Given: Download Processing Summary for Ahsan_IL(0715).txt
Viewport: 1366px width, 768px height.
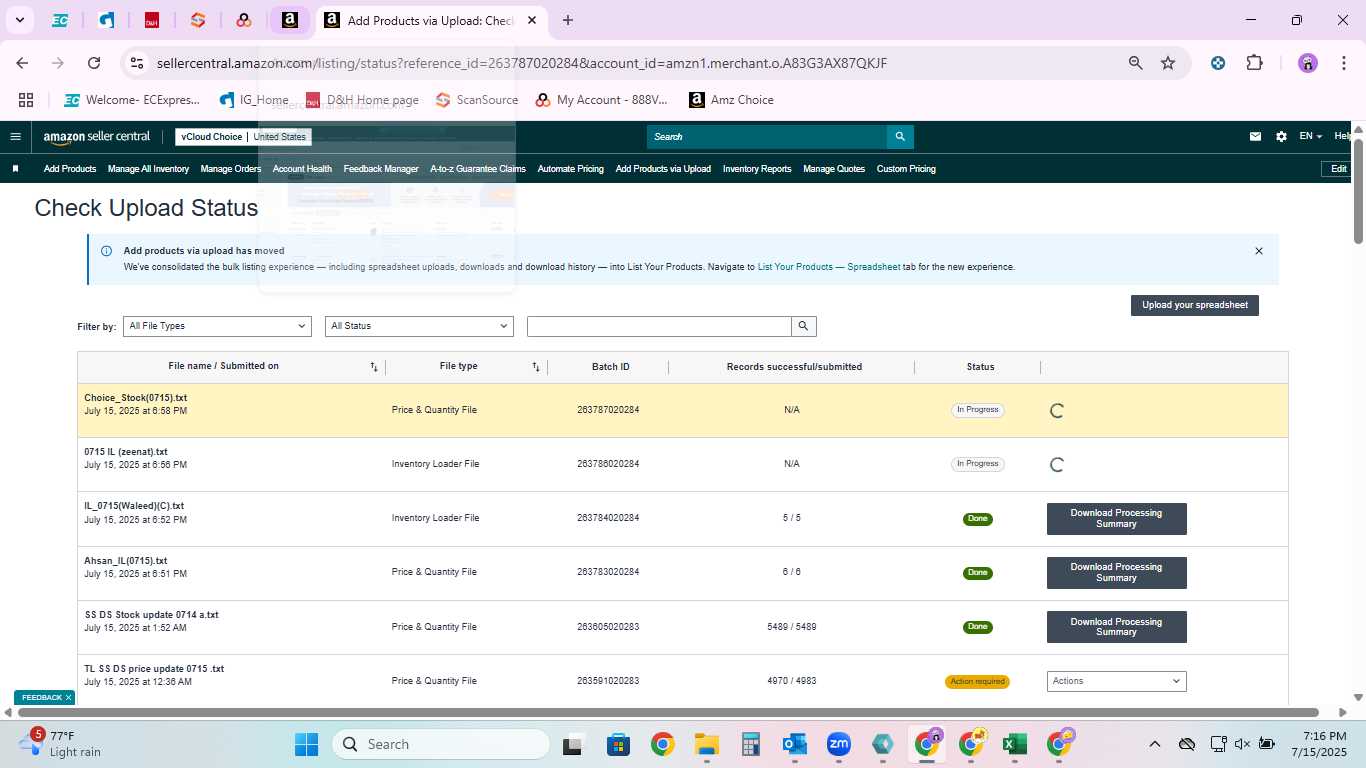Looking at the screenshot, I should click(x=1117, y=573).
